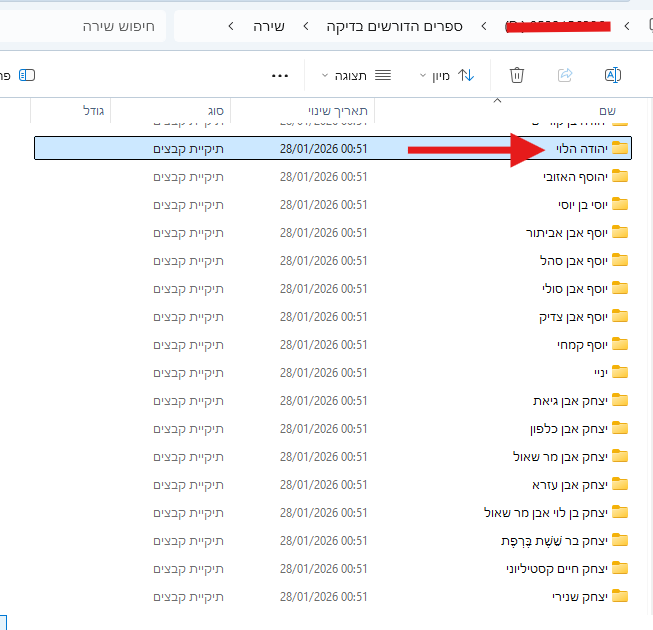The image size is (653, 630).
Task: Click the Rename icon in toolbar
Action: click(613, 75)
